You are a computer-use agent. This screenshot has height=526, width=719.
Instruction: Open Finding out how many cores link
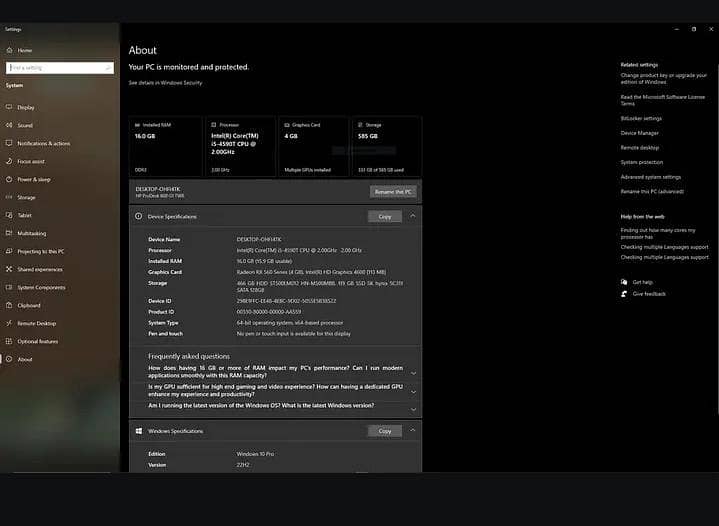pyautogui.click(x=658, y=233)
